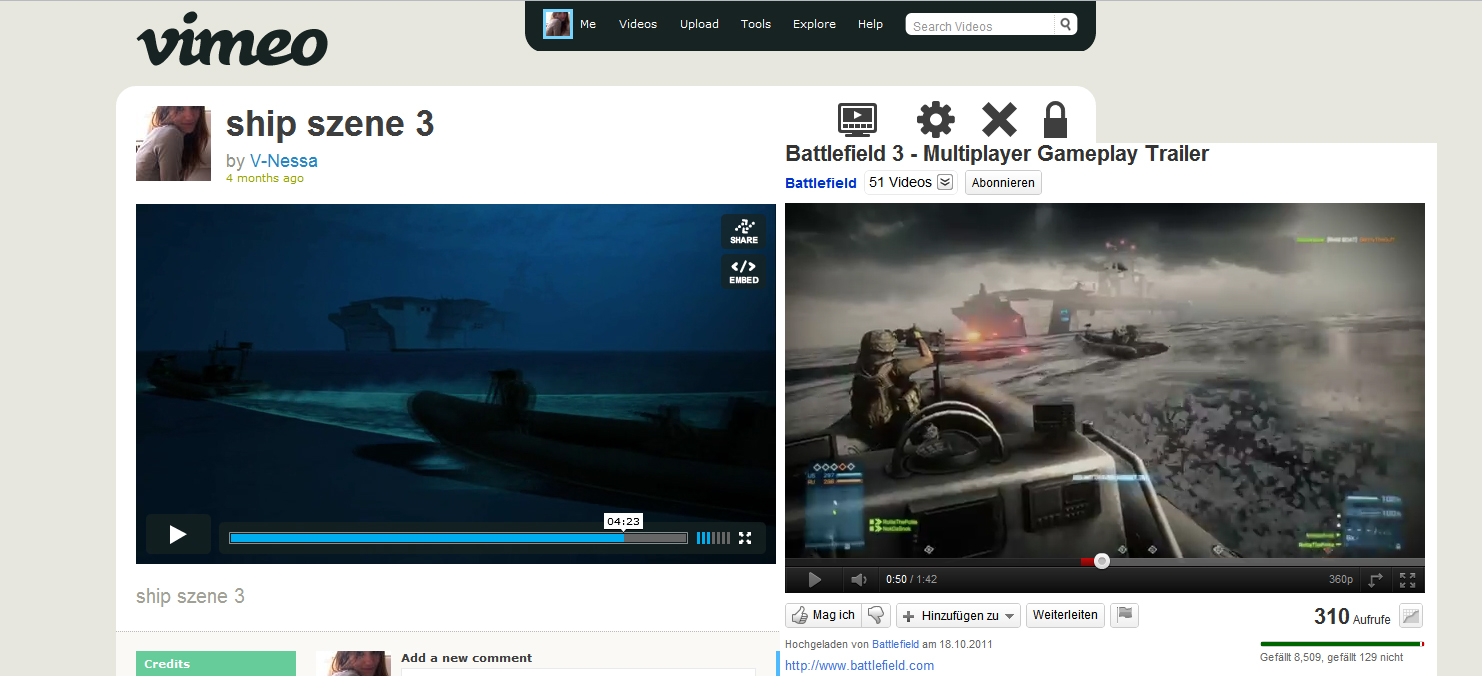Click the padlock privacy icon
Image resolution: width=1482 pixels, height=676 pixels.
pos(1055,119)
